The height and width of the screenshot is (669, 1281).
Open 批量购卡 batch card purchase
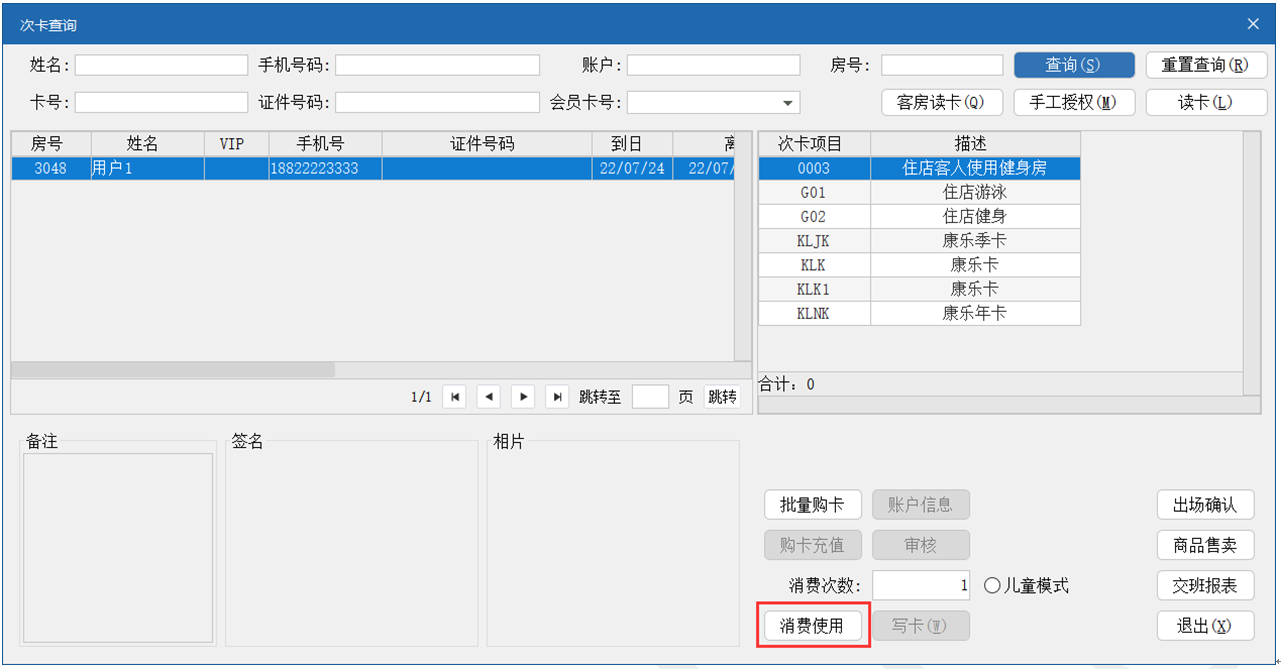click(x=812, y=505)
